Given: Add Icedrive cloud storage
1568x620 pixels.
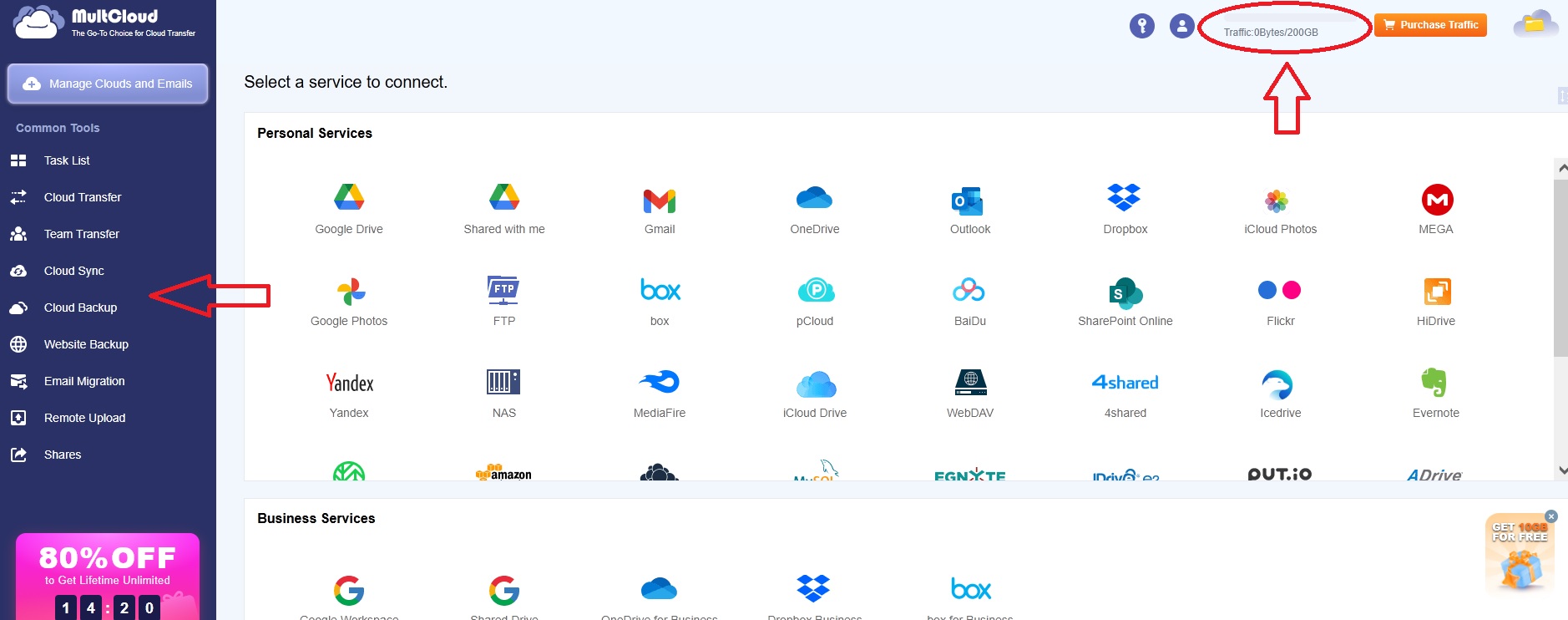Looking at the screenshot, I should pos(1281,393).
